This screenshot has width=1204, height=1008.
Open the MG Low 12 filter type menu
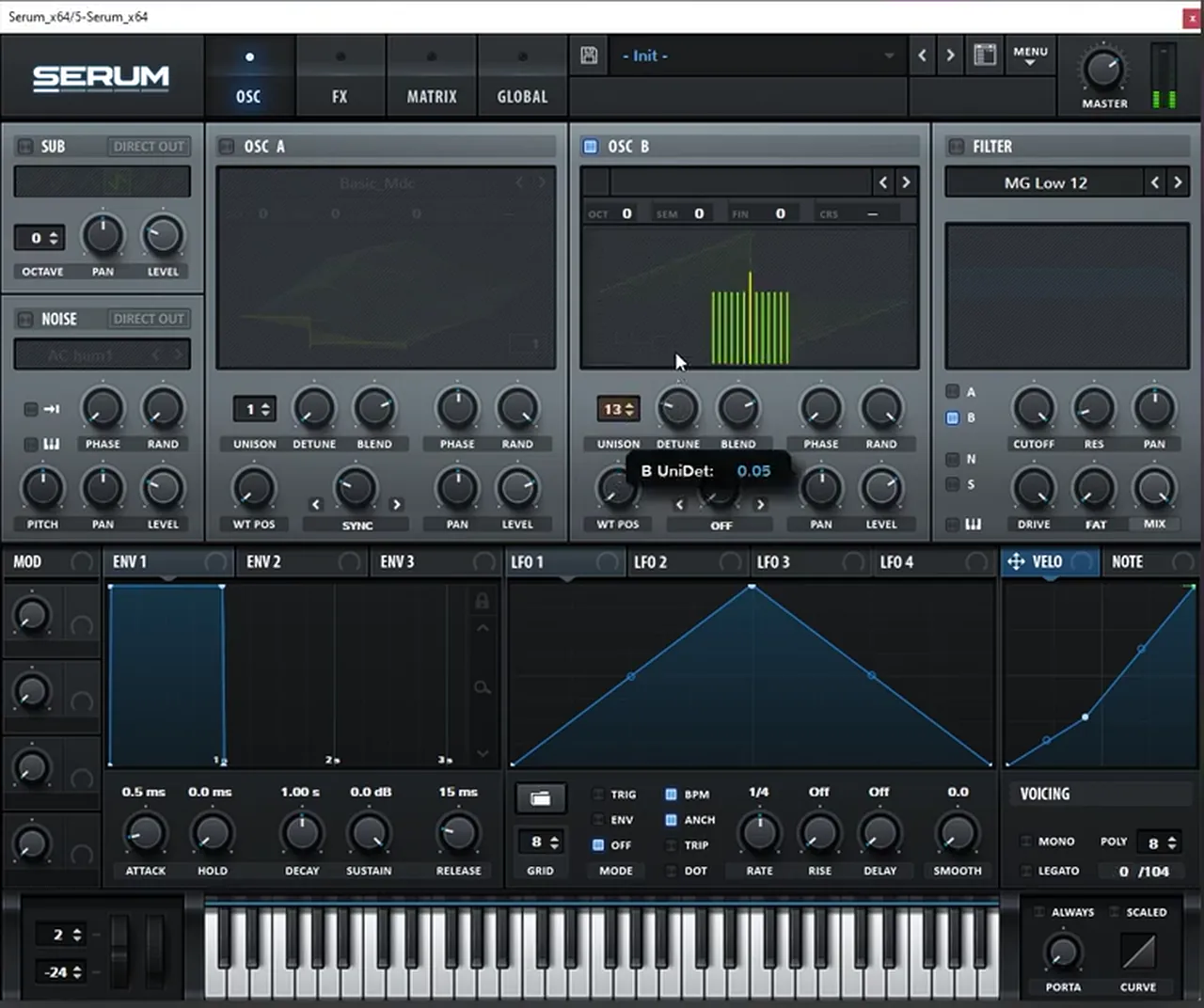pyautogui.click(x=1044, y=182)
